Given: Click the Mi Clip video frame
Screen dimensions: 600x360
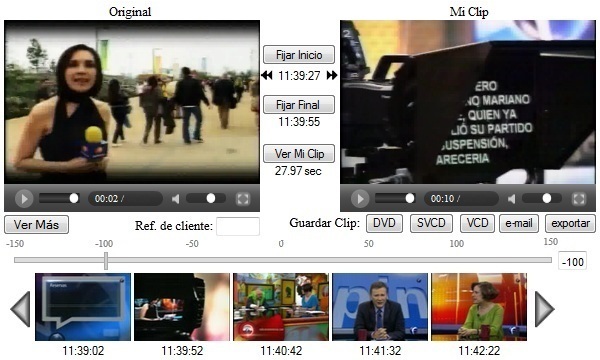Looking at the screenshot, I should click(468, 102).
